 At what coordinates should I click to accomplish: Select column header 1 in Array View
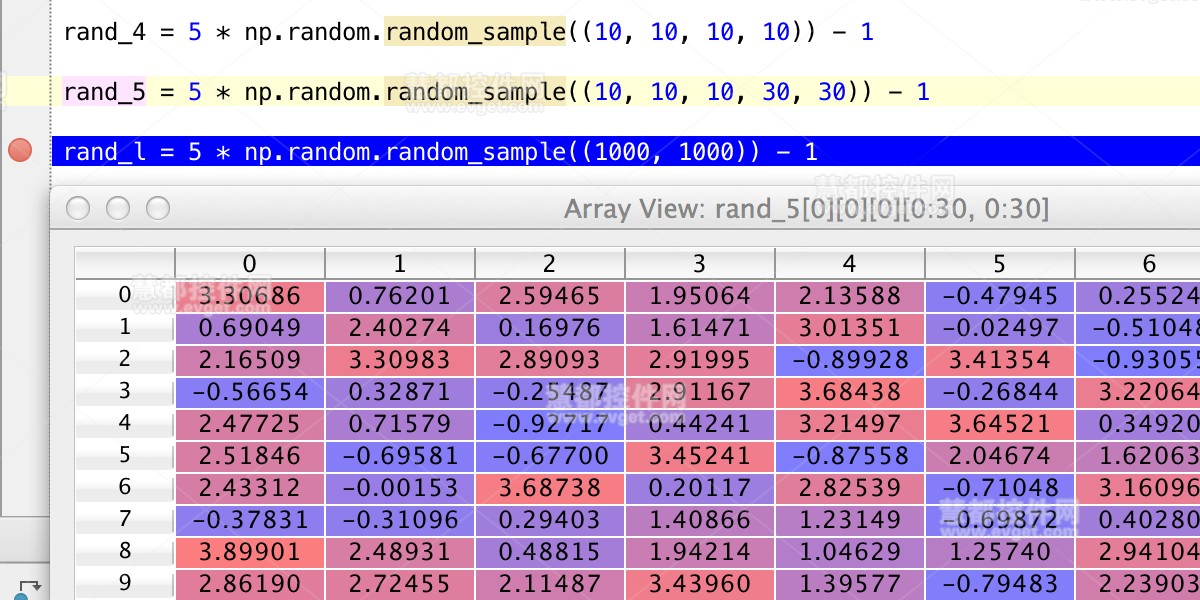400,264
